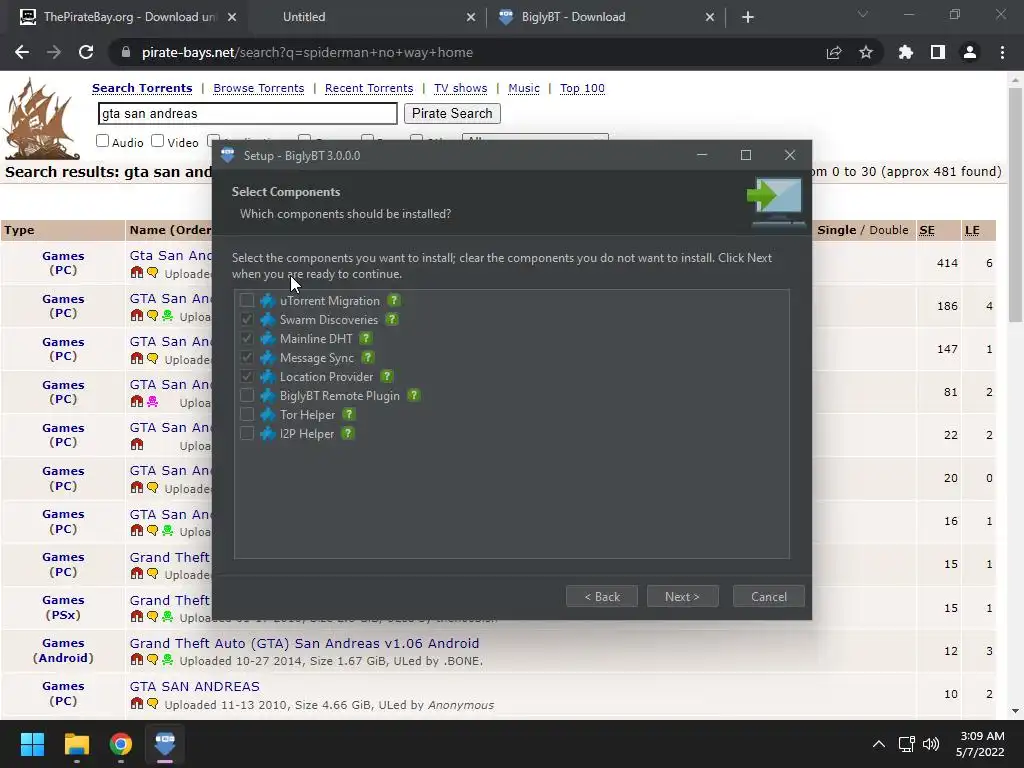
Task: Show help for Mainline DHT component
Action: point(366,338)
